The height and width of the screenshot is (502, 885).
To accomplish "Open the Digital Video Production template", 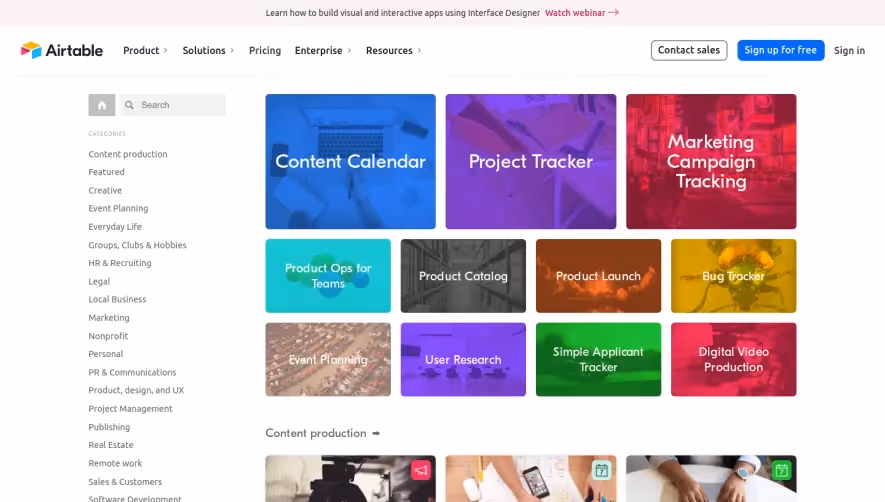I will click(734, 359).
